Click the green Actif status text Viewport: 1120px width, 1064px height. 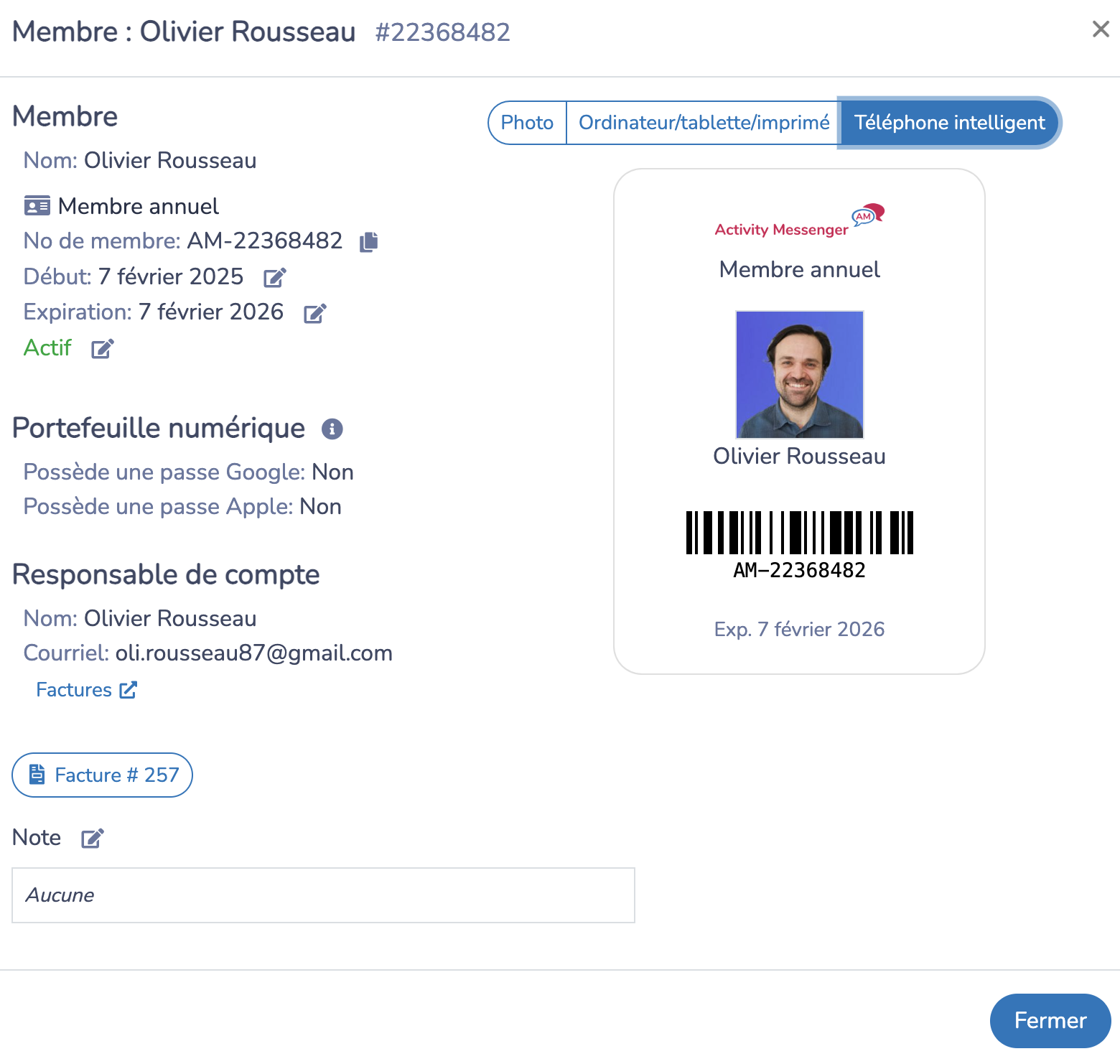click(x=47, y=348)
